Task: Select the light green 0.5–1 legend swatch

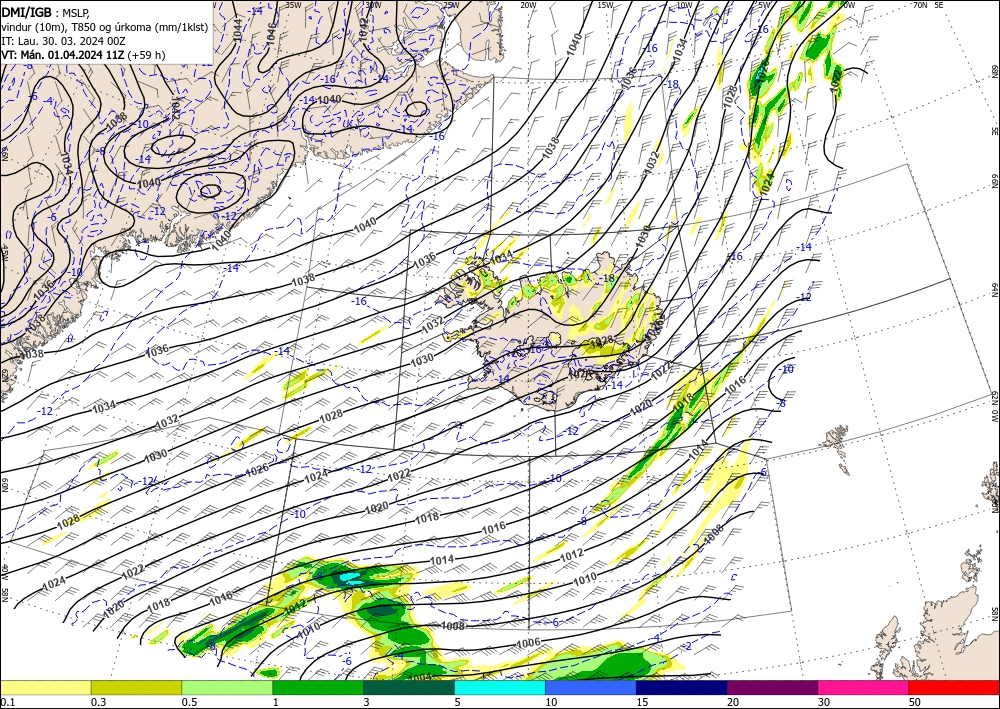Action: coord(227,687)
